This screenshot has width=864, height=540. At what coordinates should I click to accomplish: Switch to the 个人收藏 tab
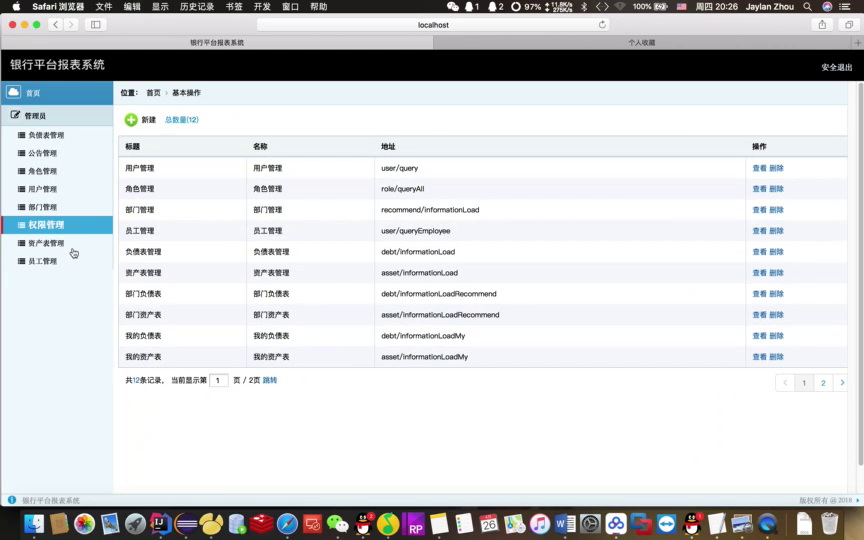coord(642,42)
